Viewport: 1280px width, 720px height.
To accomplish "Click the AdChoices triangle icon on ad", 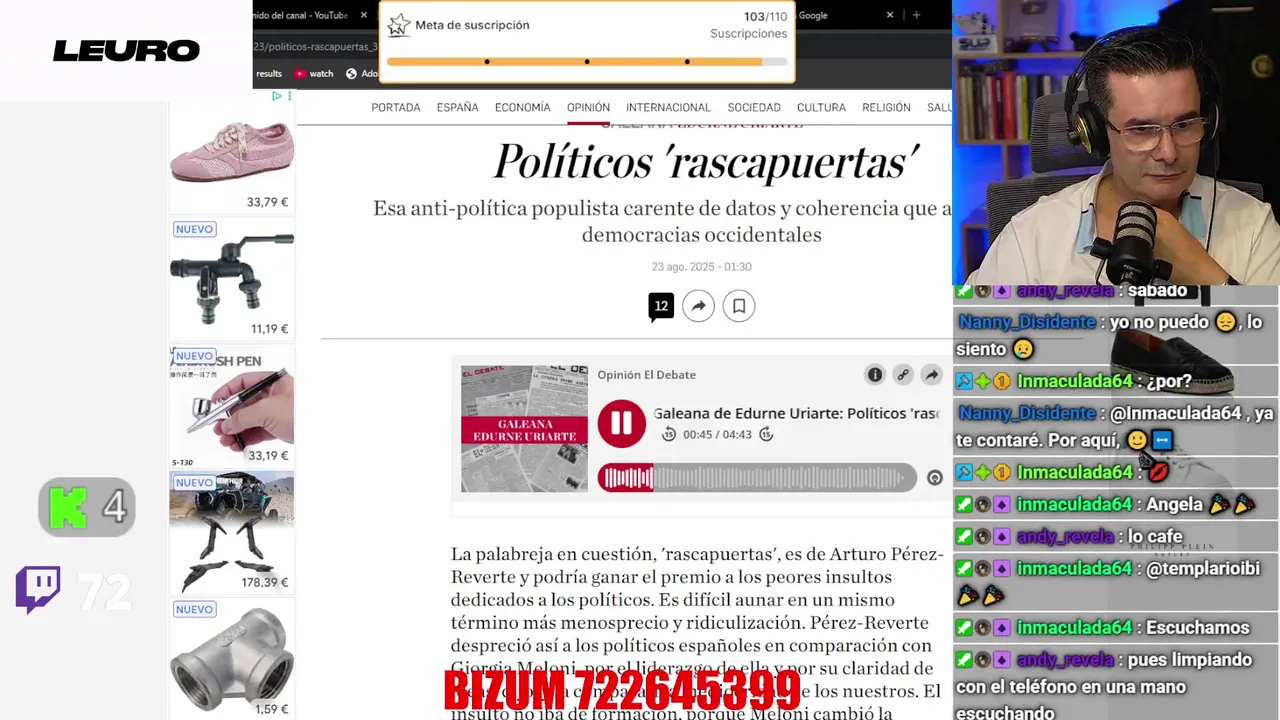I will tap(277, 96).
